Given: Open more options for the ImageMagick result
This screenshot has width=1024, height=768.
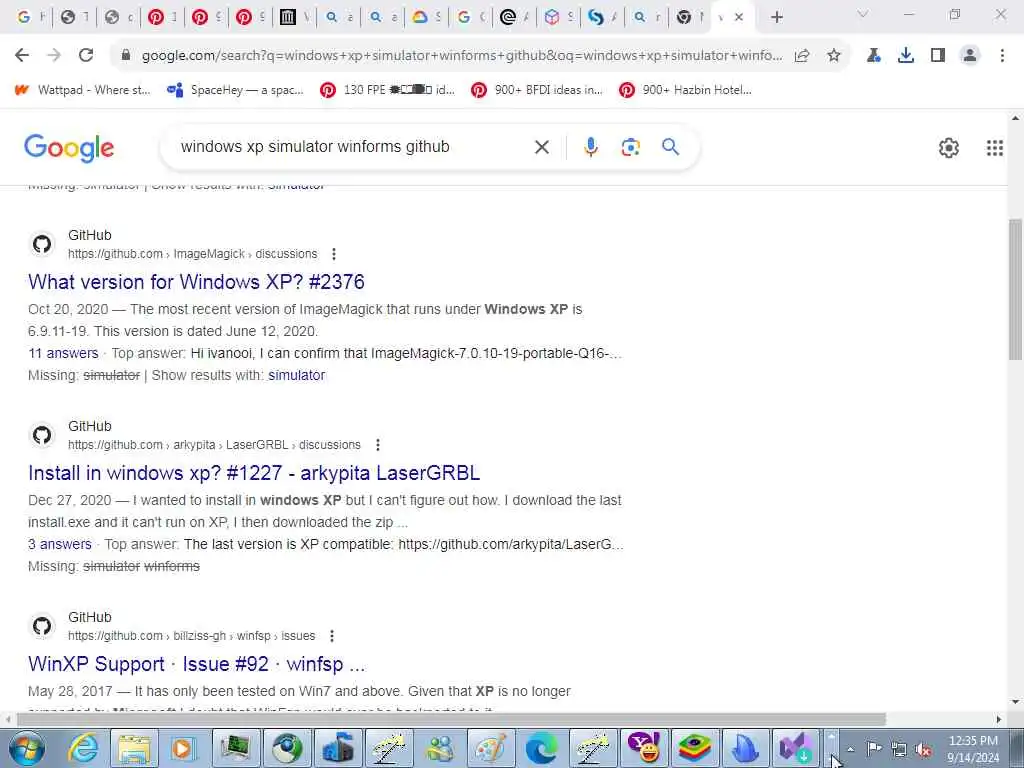Looking at the screenshot, I should click(334, 254).
